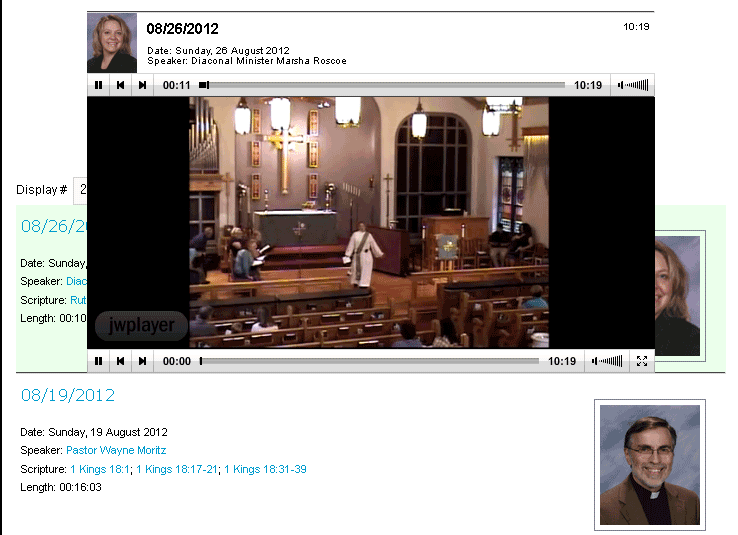This screenshot has width=738, height=535.
Task: Click the 00:00 elapsed time in the bottom bar
Action: [x=176, y=361]
